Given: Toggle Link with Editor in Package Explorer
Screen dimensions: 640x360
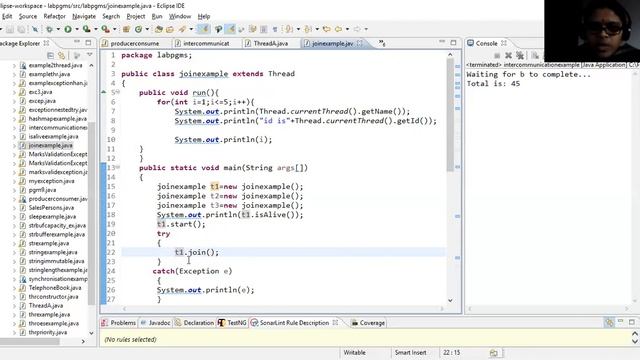Looking at the screenshot, I should click(x=61, y=55).
